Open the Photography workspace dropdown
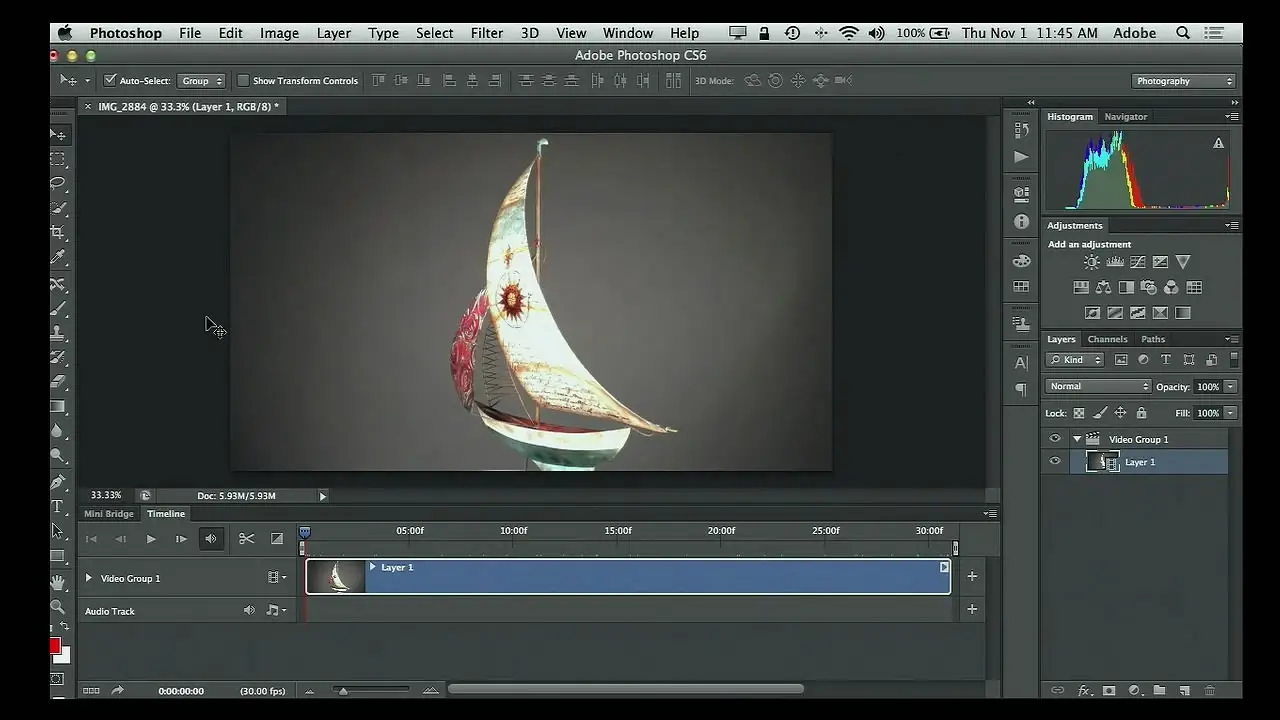Screen dimensions: 1280x720 [x=1185, y=81]
